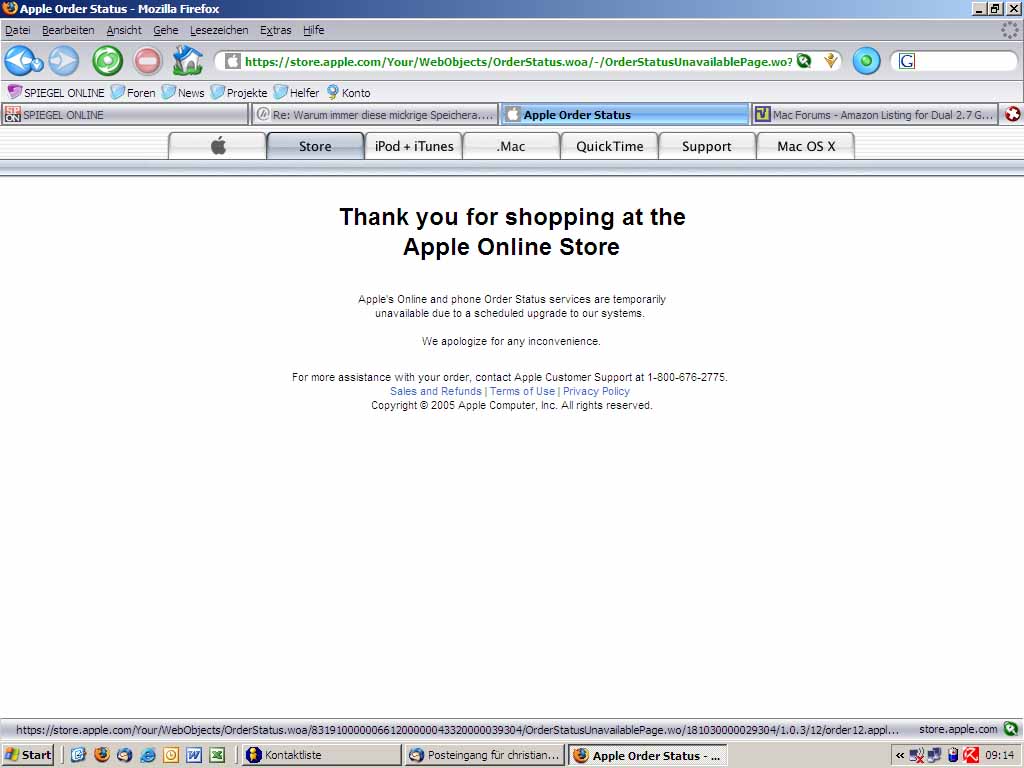Open the Gehe menu

pos(165,30)
